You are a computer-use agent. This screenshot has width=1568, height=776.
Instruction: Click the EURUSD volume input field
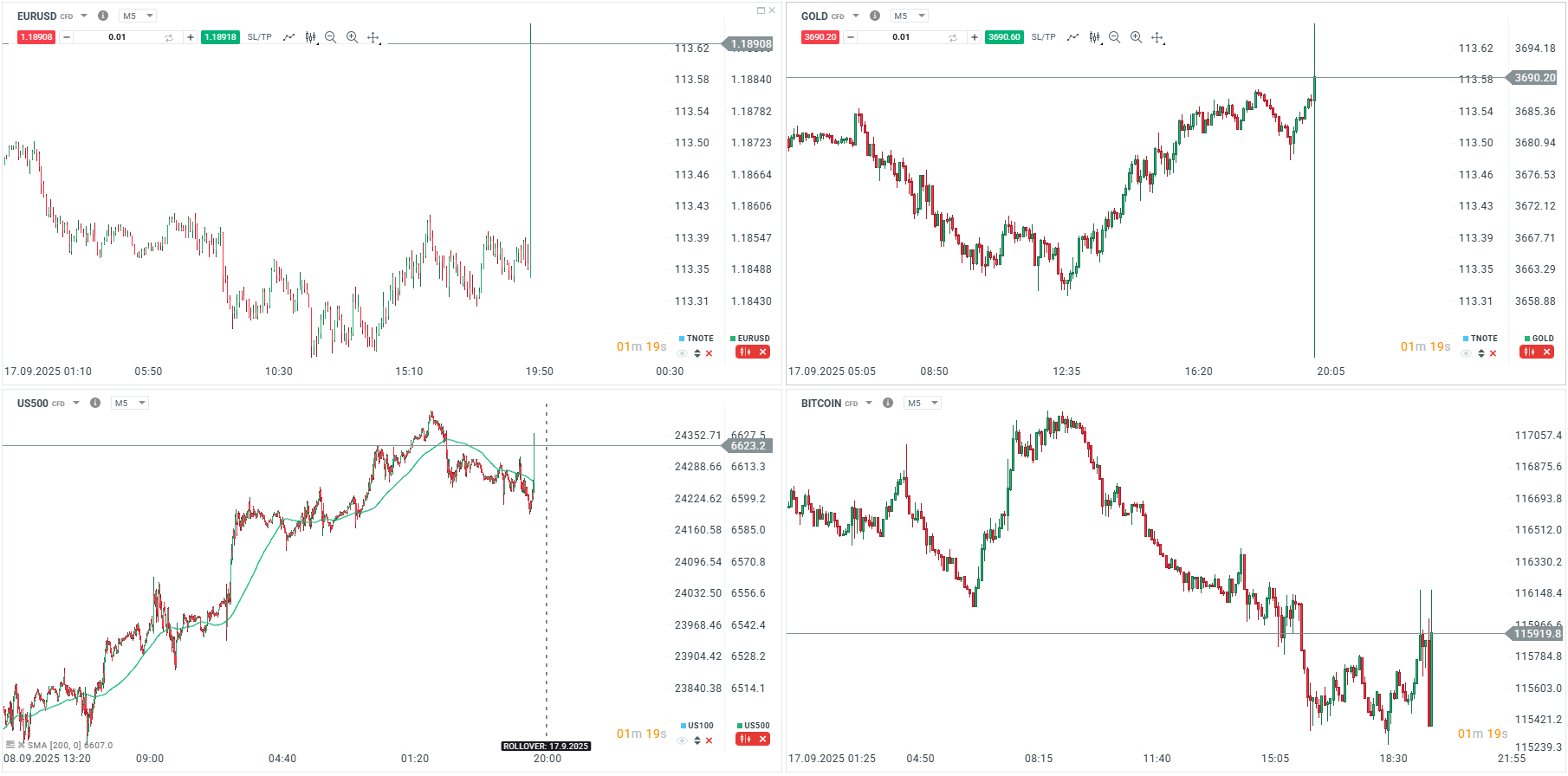[117, 37]
